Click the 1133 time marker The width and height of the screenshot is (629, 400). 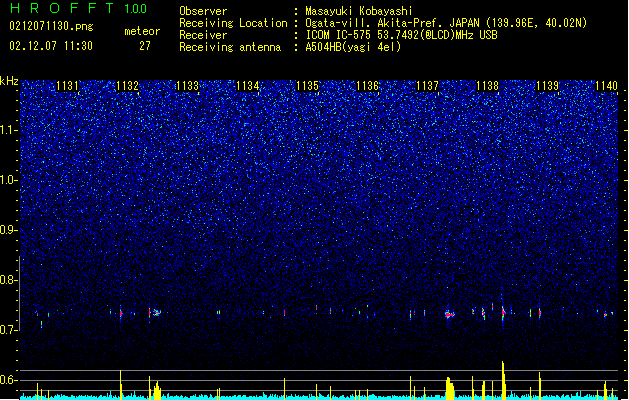click(x=187, y=85)
